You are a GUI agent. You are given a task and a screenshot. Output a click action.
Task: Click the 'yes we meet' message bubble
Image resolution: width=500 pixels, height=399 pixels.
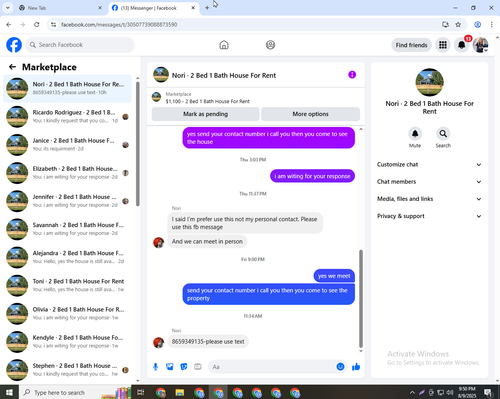(334, 276)
